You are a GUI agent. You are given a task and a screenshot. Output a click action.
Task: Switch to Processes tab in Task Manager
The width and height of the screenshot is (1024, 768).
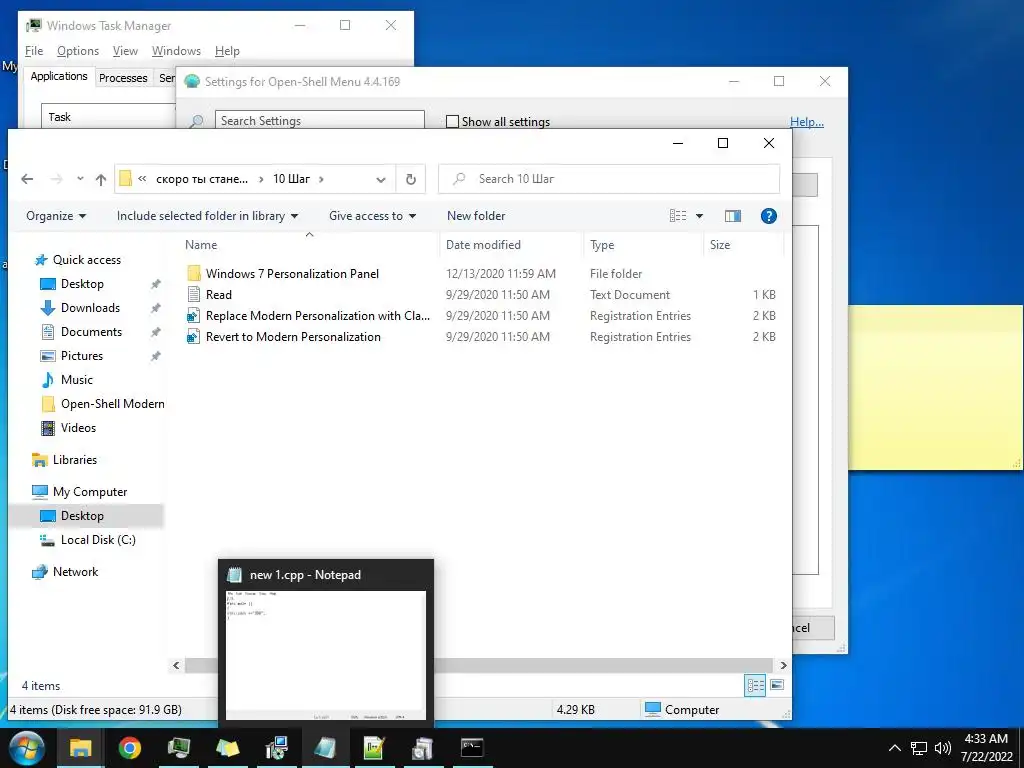pos(123,78)
